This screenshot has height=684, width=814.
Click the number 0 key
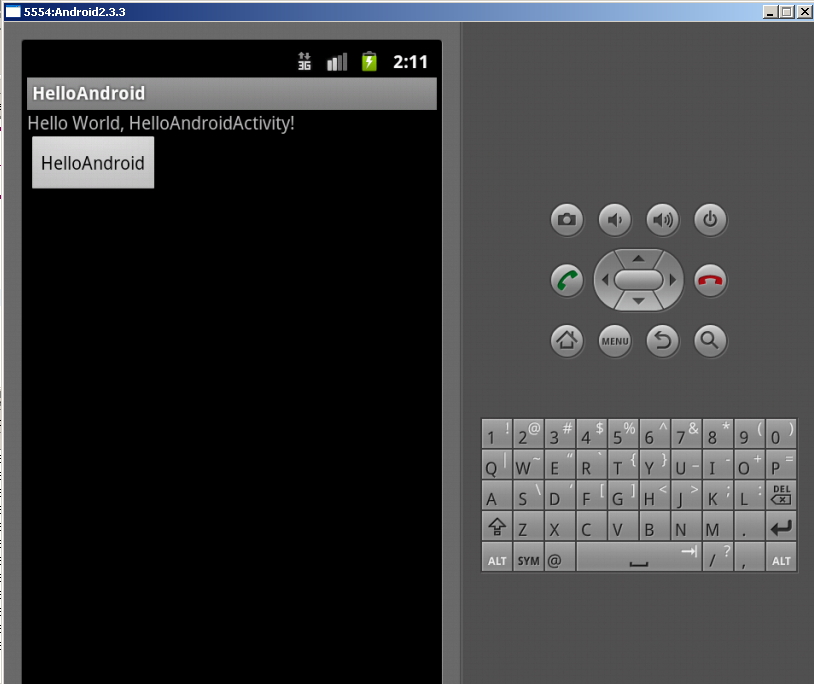click(781, 433)
